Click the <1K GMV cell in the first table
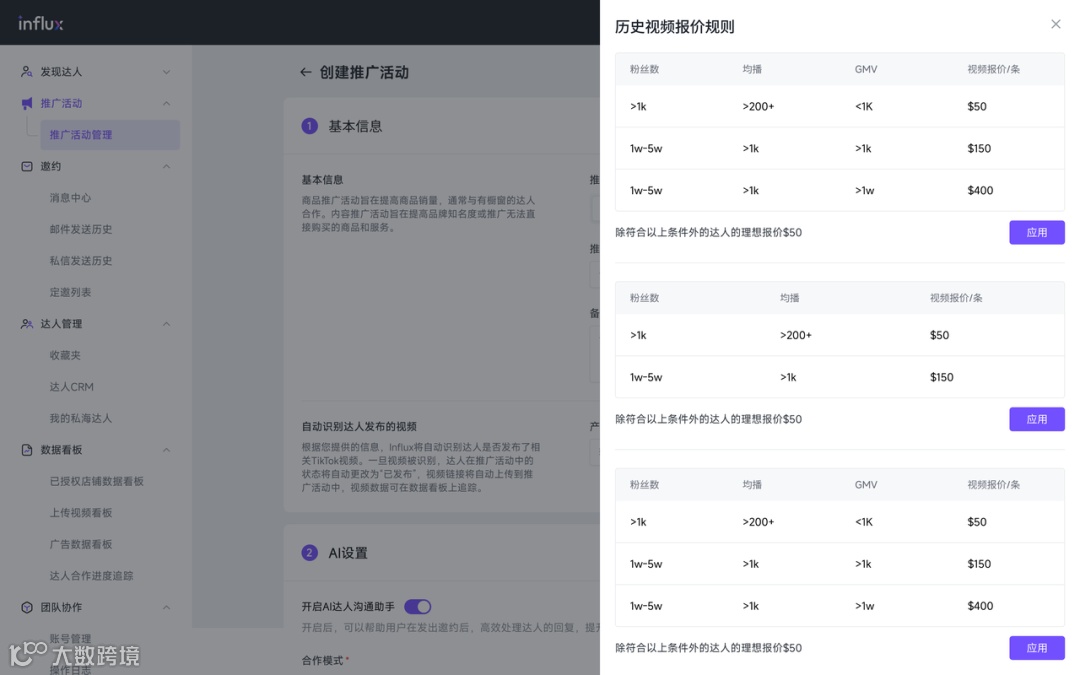The image size is (1080, 675). click(x=864, y=106)
